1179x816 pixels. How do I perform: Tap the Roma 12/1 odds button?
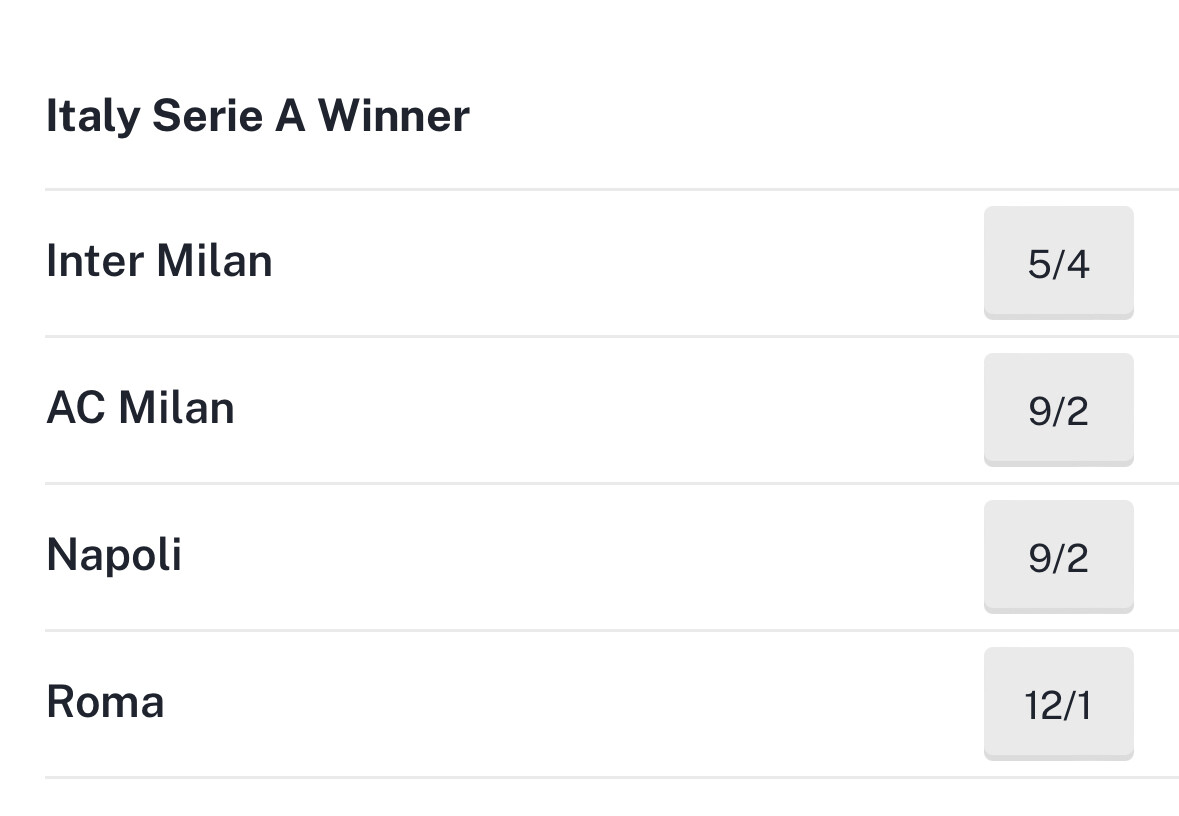click(x=1058, y=704)
